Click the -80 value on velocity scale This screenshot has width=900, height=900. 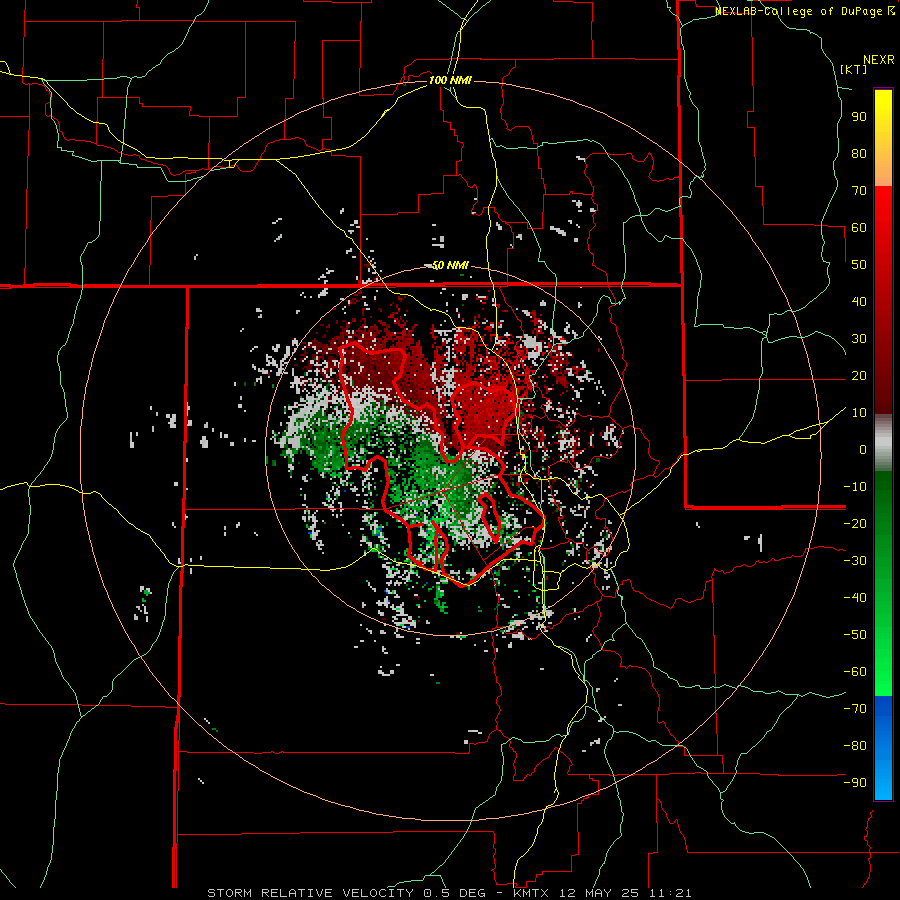[855, 746]
